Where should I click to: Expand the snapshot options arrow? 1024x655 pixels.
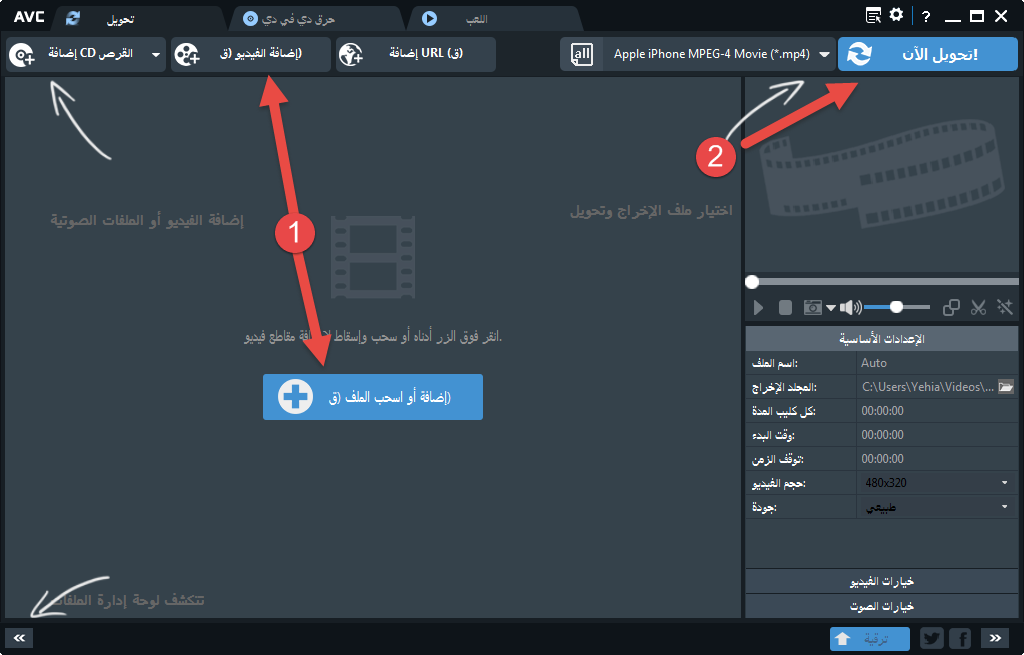(x=831, y=308)
